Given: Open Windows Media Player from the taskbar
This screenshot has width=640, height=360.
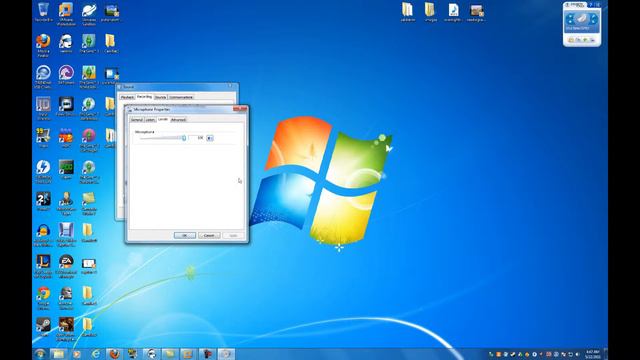Looking at the screenshot, I should (x=76, y=354).
